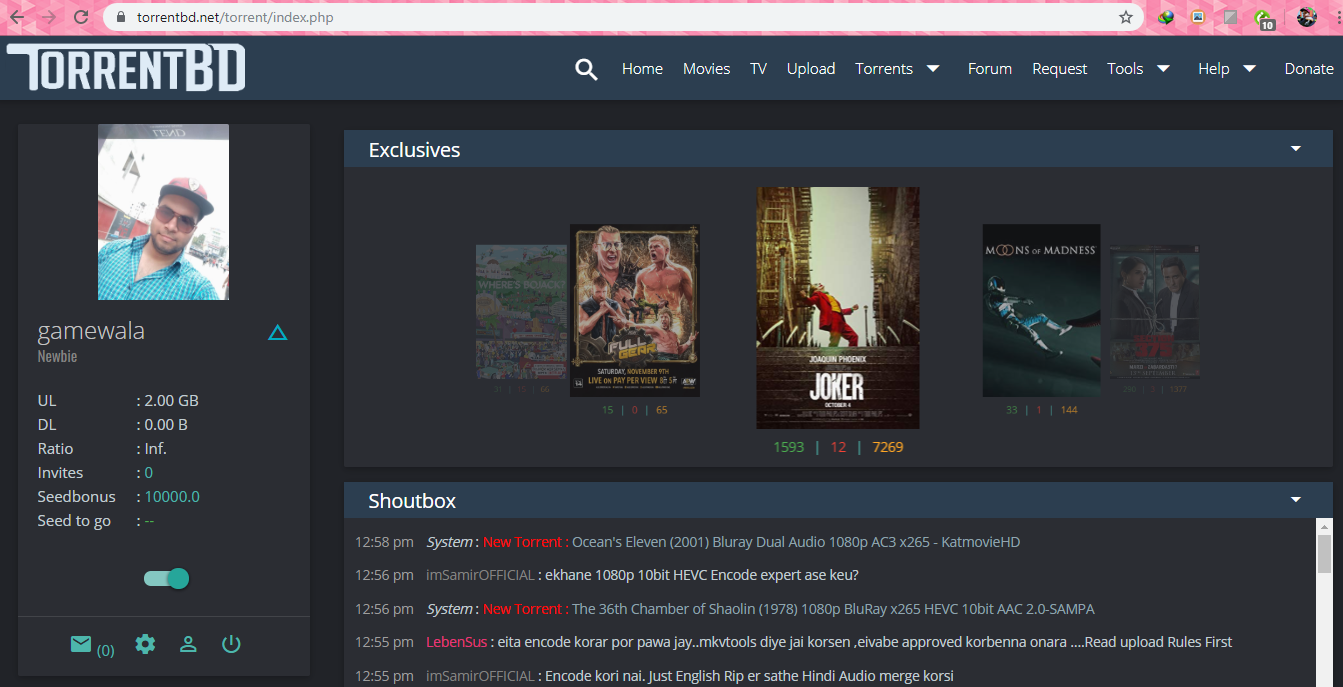Select the Joker poster thumbnail

pyautogui.click(x=837, y=308)
